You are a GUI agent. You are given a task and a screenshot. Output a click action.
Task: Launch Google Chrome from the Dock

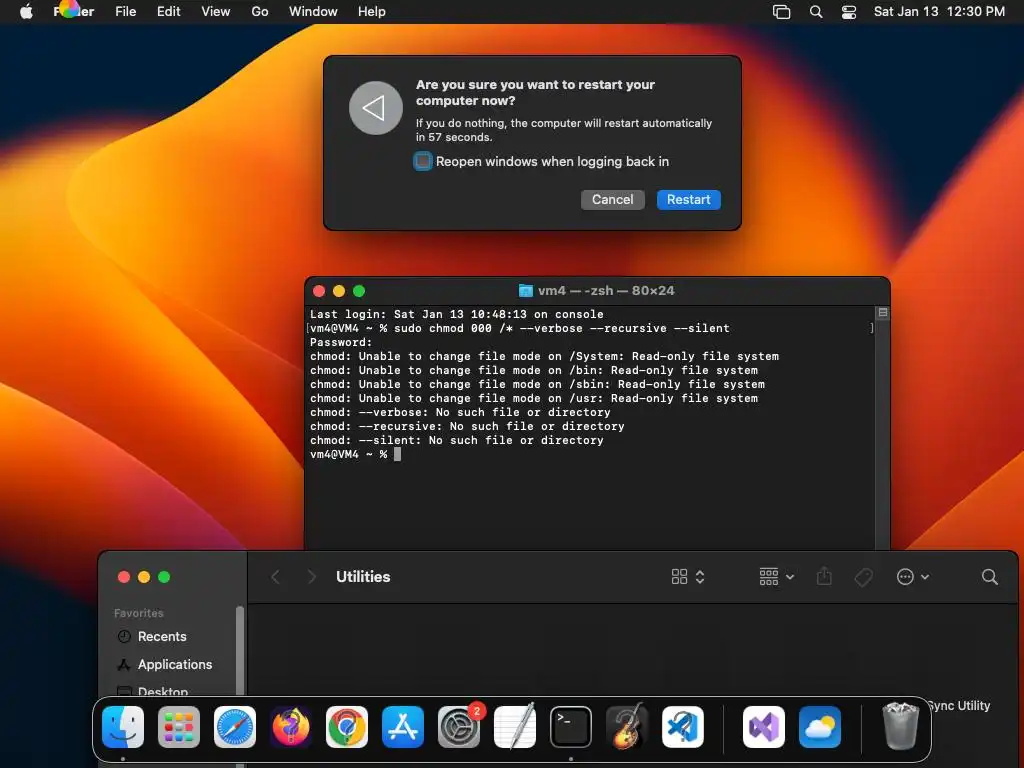[x=347, y=727]
